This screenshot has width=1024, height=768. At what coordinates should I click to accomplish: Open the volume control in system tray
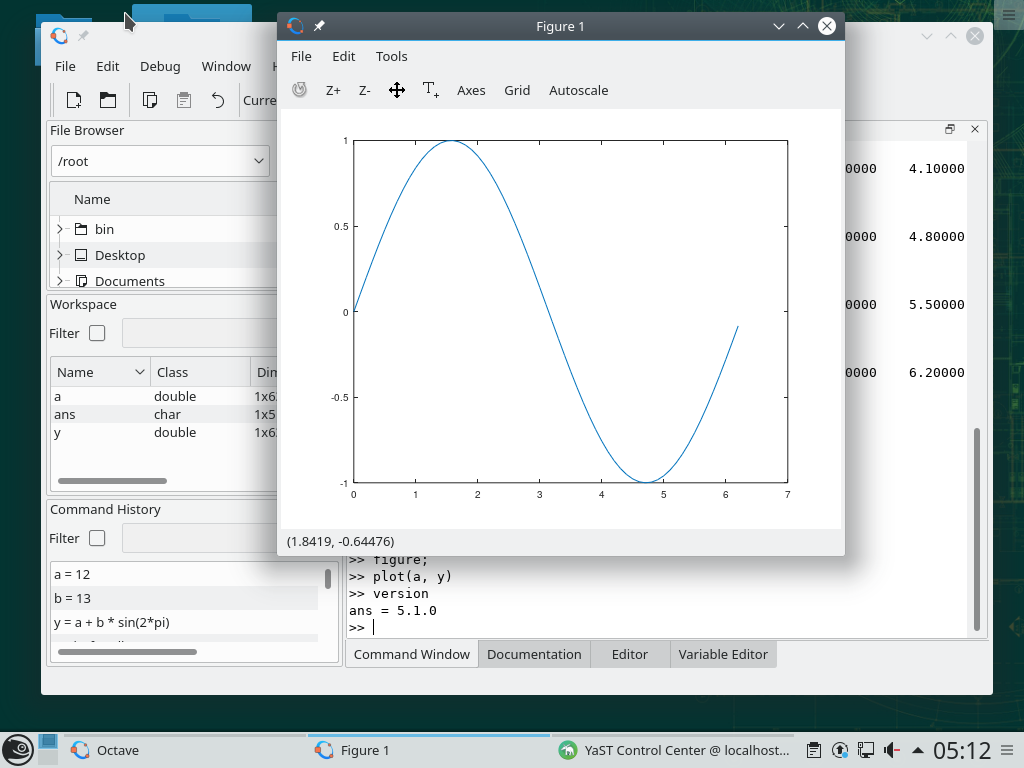coord(890,750)
